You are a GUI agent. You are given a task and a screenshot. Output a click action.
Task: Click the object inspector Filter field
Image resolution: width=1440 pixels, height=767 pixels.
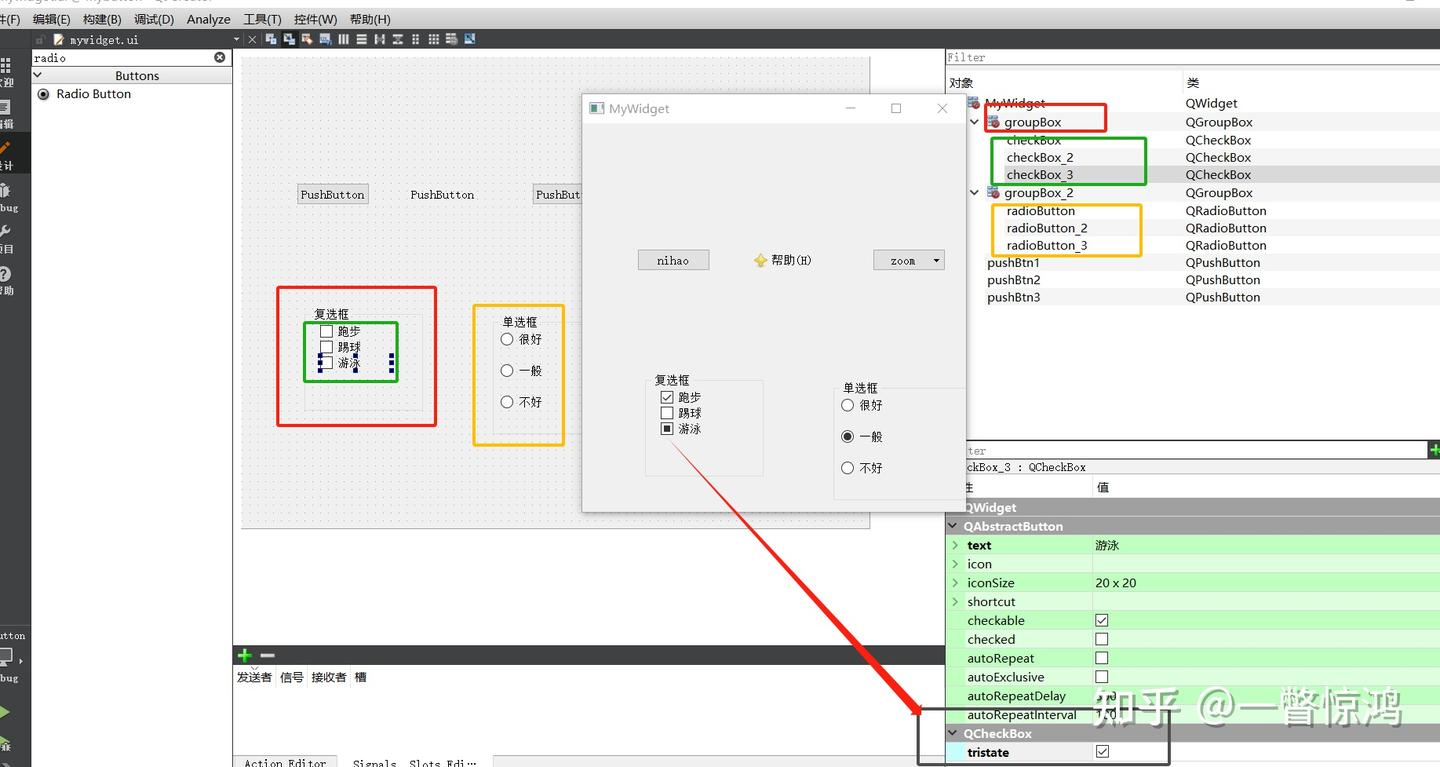1192,57
